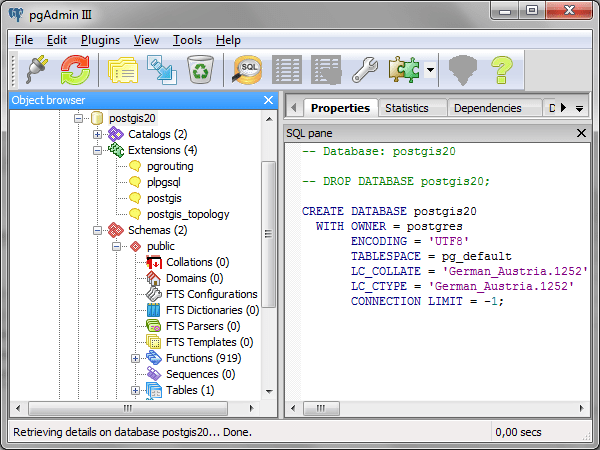Close the Object browser panel

(268, 100)
